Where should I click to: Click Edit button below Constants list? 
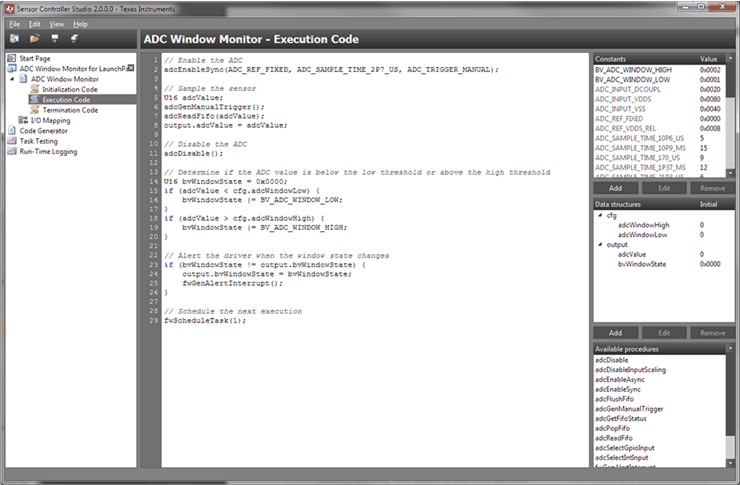pos(664,188)
